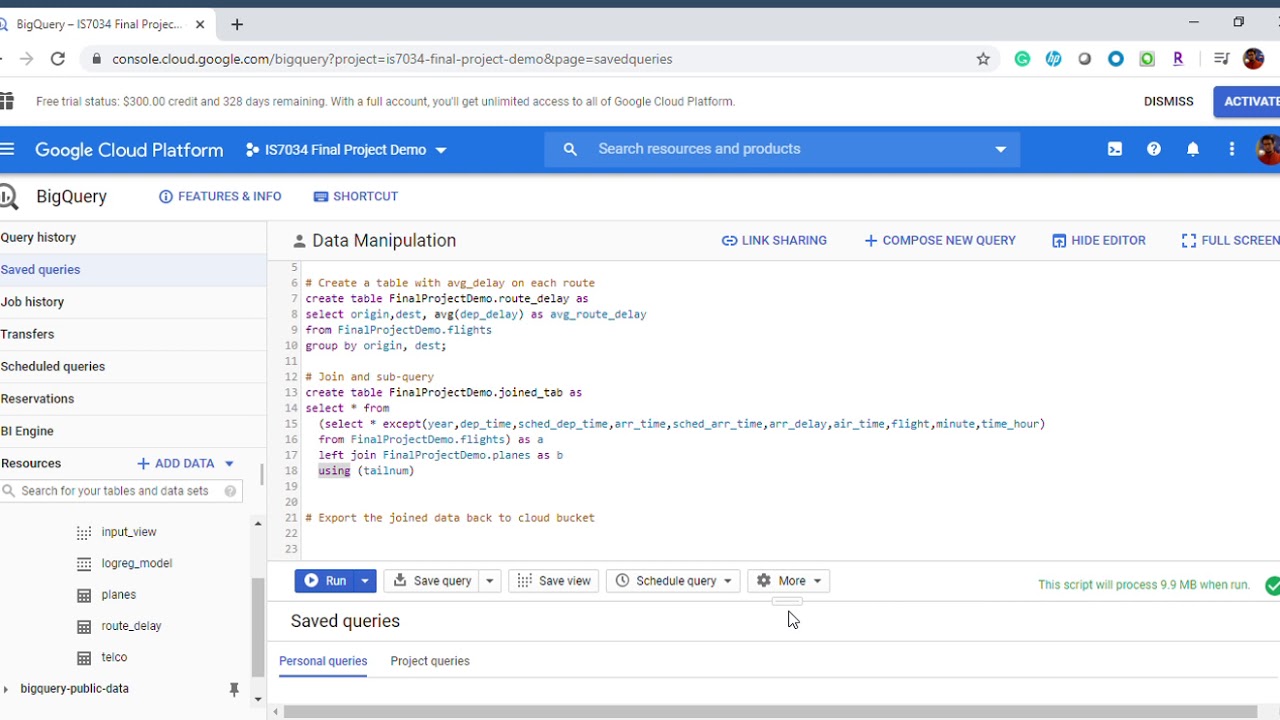Bookmark this page with the star icon
The width and height of the screenshot is (1280, 720).
(x=983, y=59)
